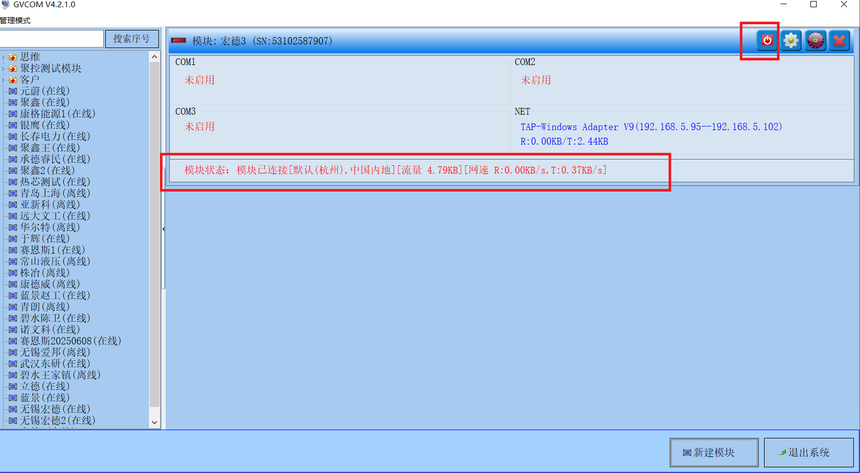Viewport: 860px width, 473px height.
Task: Select module 青岛上海(离线)
Action: coord(55,193)
